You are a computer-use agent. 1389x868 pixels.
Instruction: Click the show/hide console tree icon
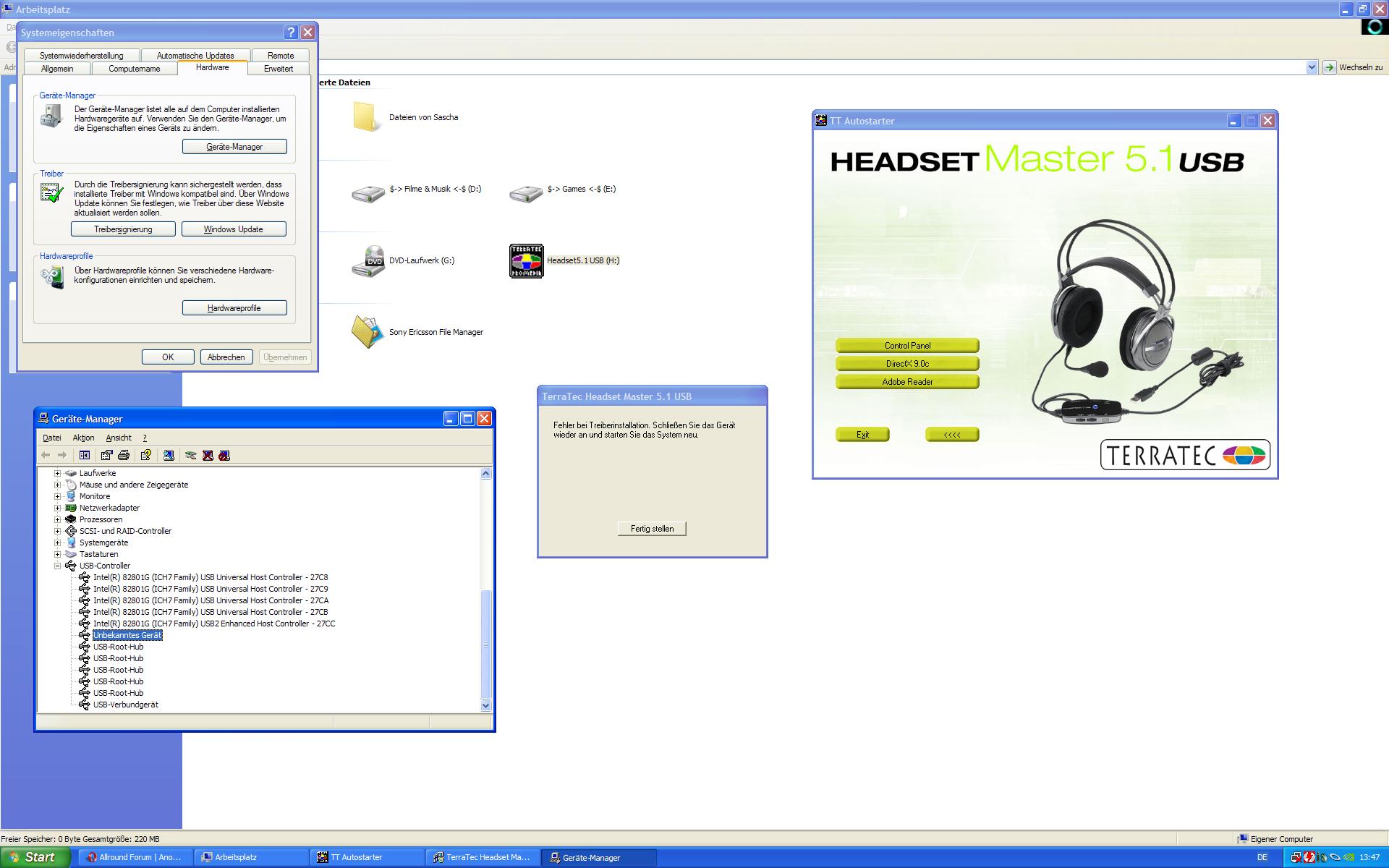(85, 455)
